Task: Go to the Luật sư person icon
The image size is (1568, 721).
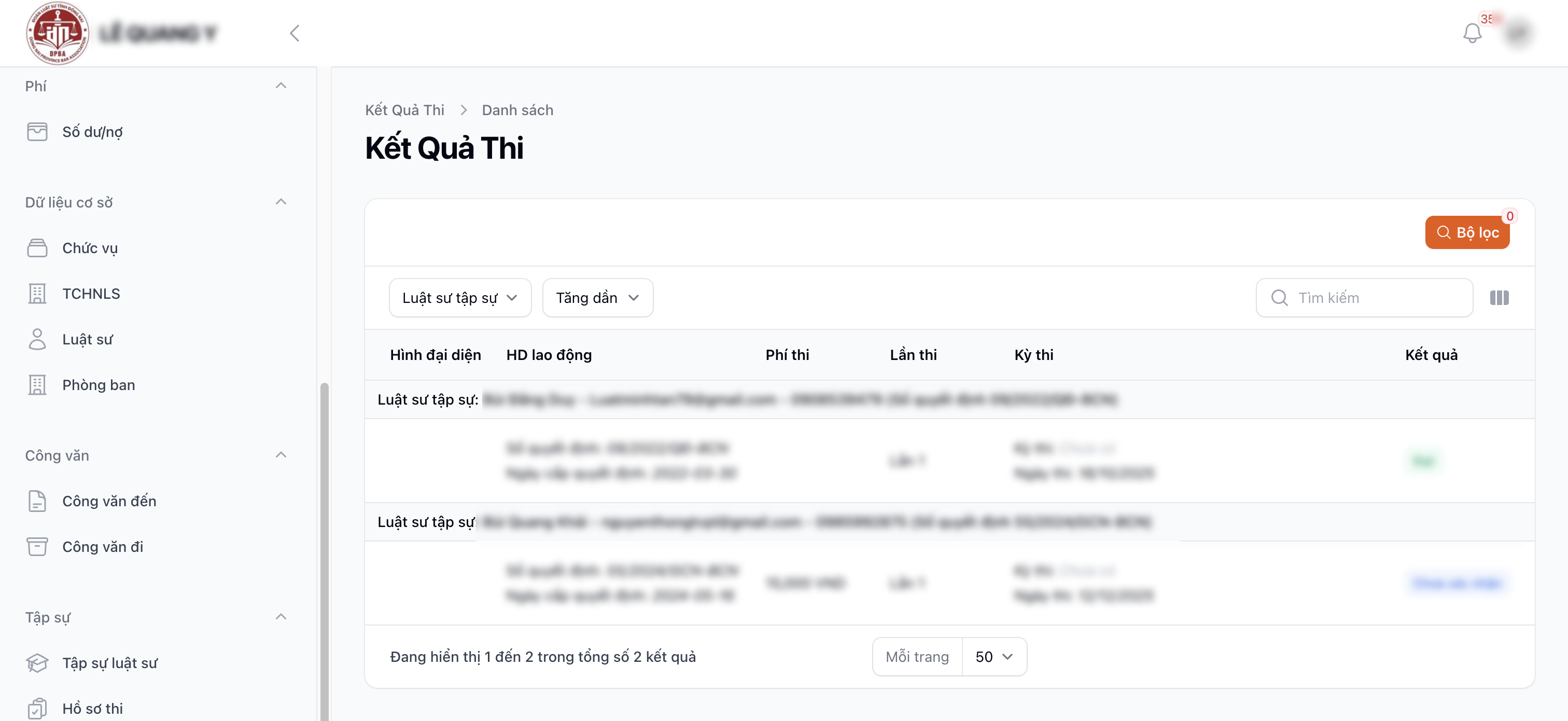Action: pyautogui.click(x=37, y=339)
